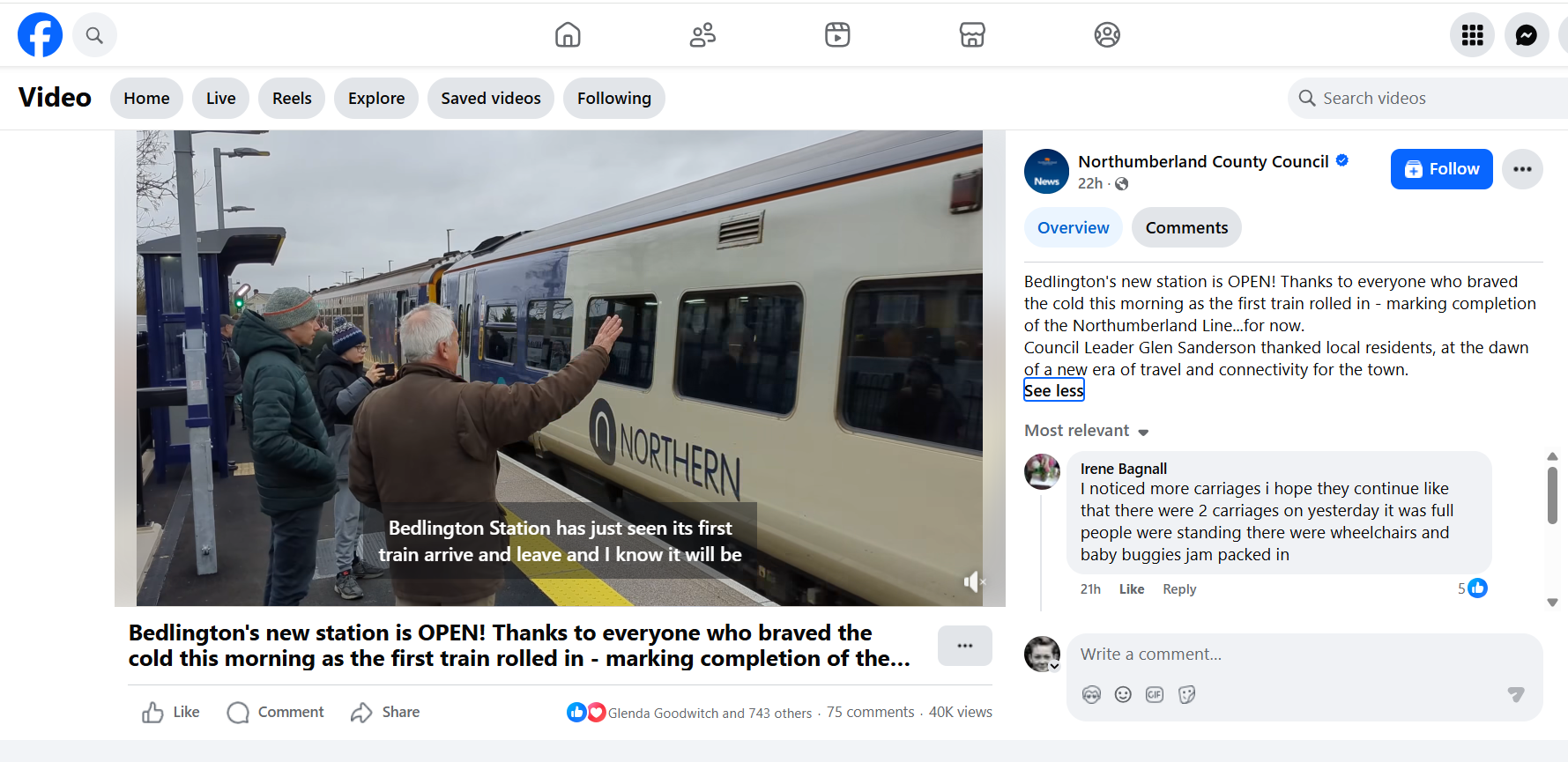Screen dimensions: 1568x762
Task: Click the GIF icon in comment box
Action: tap(1155, 695)
